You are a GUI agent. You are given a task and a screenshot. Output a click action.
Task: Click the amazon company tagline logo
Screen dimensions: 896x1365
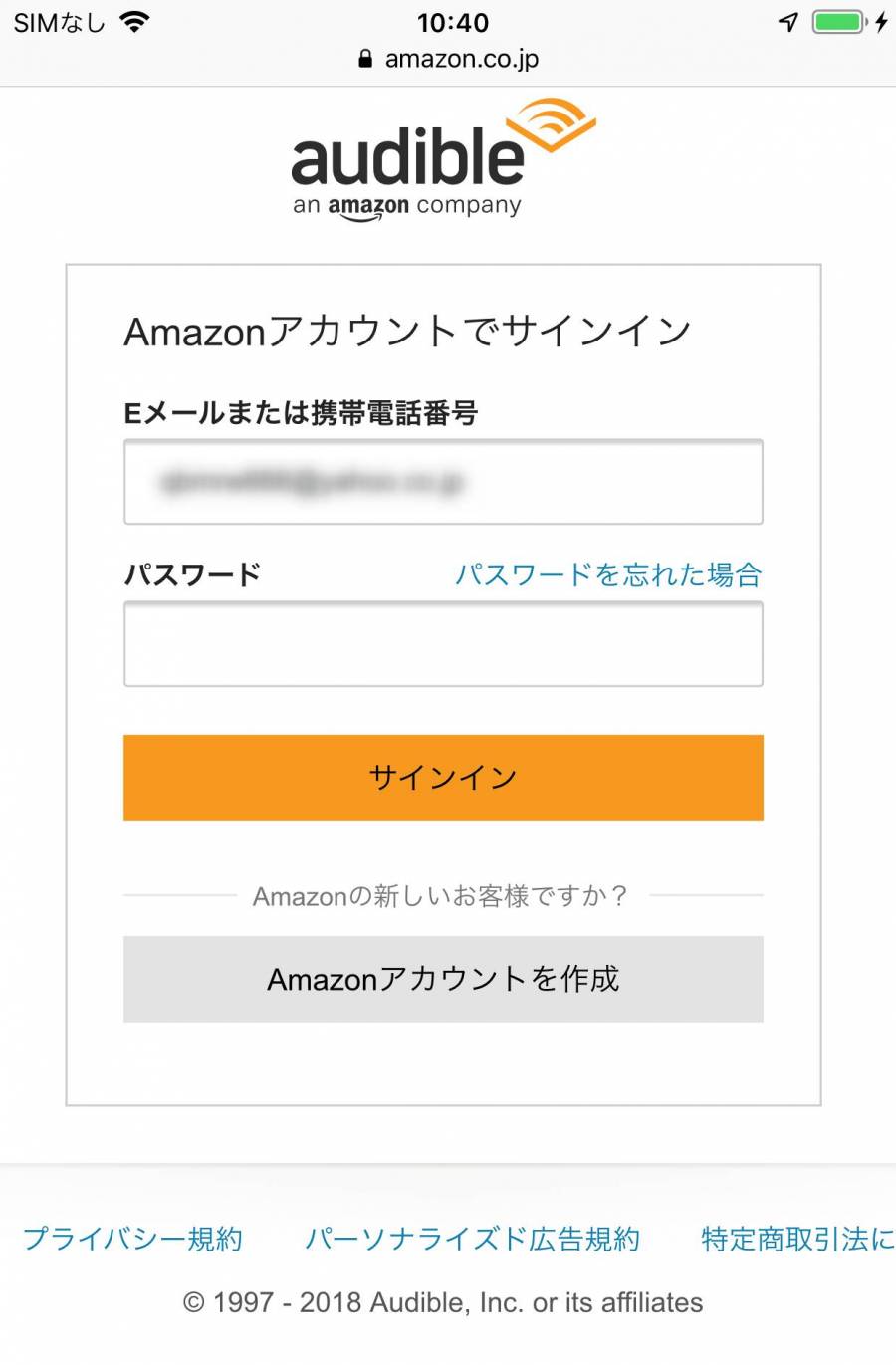[407, 207]
